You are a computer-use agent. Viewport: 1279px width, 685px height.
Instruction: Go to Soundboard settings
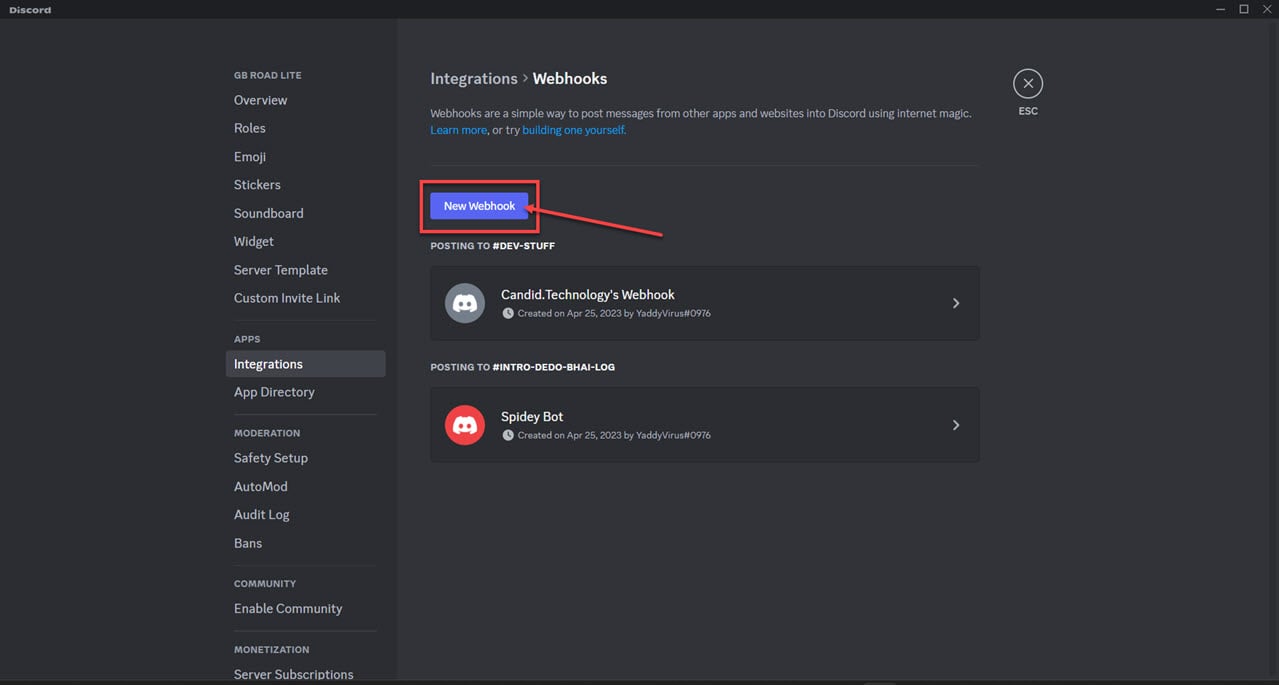tap(268, 213)
